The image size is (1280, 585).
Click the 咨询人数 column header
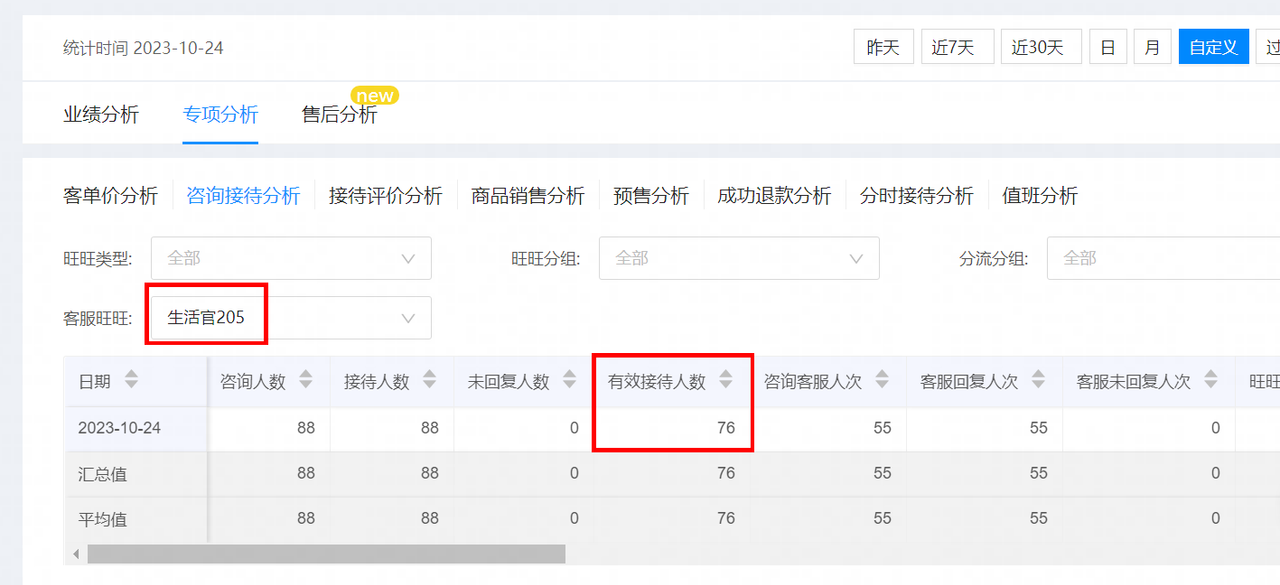tap(253, 381)
